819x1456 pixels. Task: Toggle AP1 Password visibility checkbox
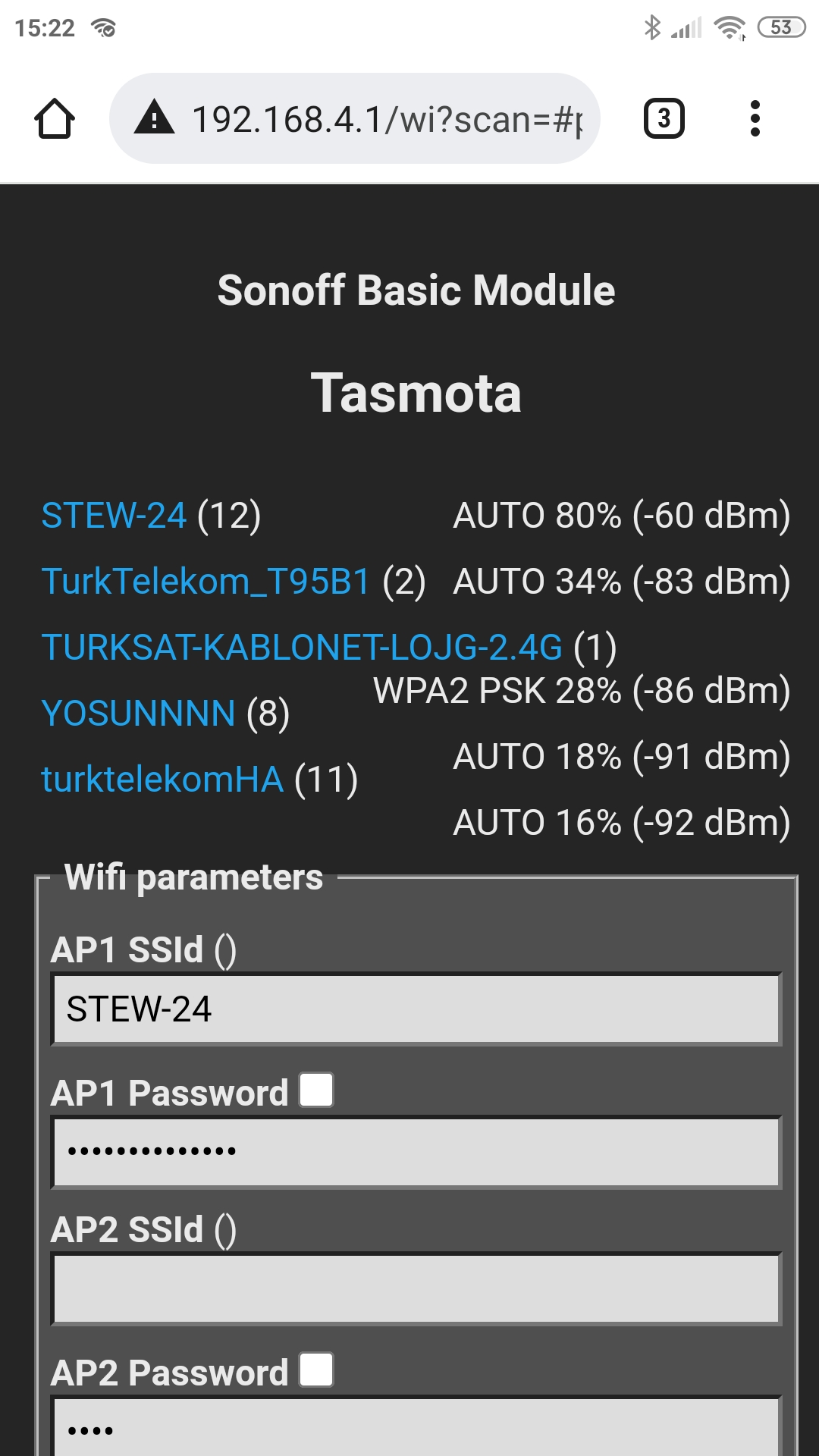click(316, 1090)
